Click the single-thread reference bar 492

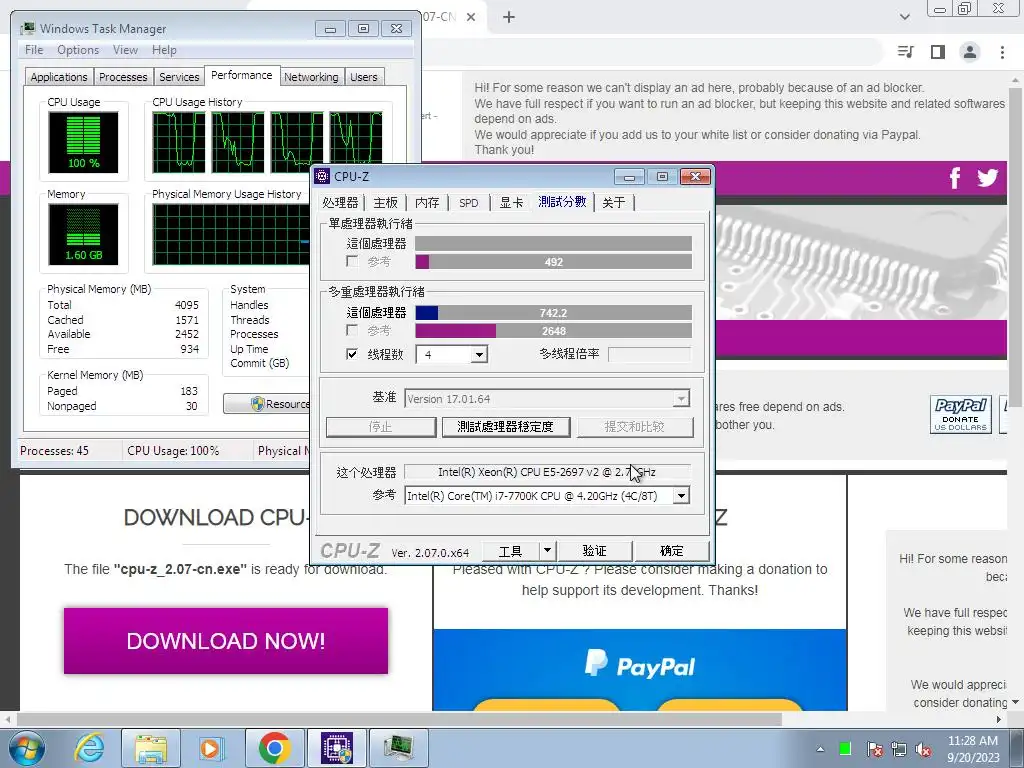pyautogui.click(x=553, y=262)
